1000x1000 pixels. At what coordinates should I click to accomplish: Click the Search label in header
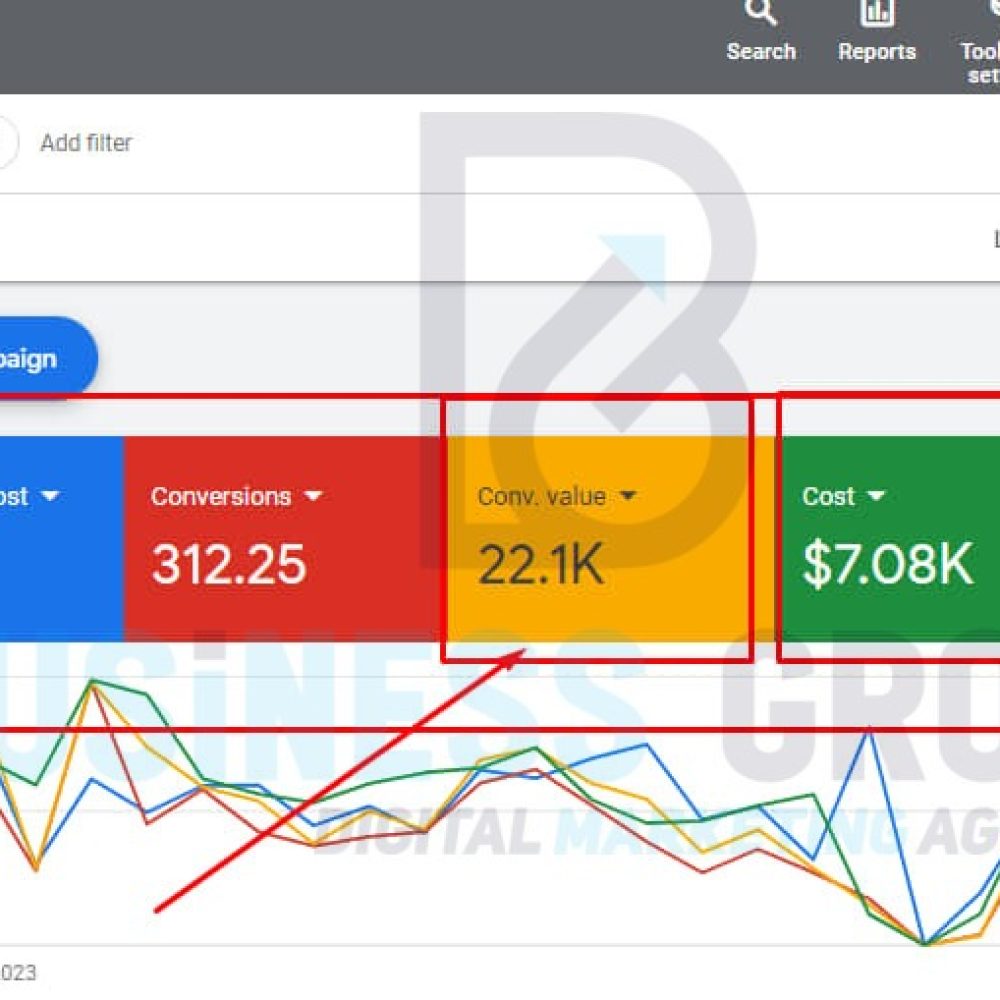coord(761,52)
